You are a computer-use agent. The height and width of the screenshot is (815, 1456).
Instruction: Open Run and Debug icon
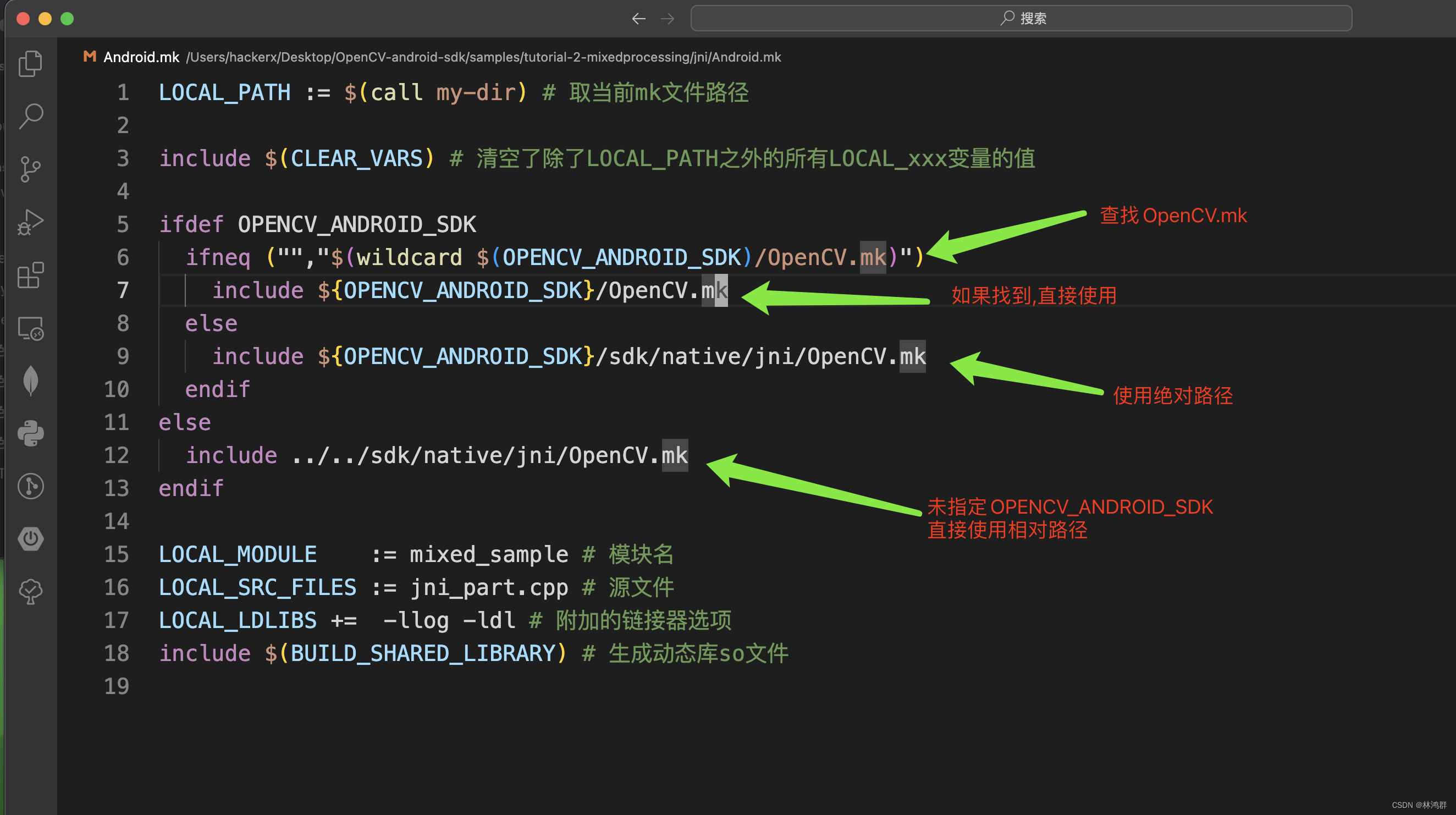(x=31, y=222)
